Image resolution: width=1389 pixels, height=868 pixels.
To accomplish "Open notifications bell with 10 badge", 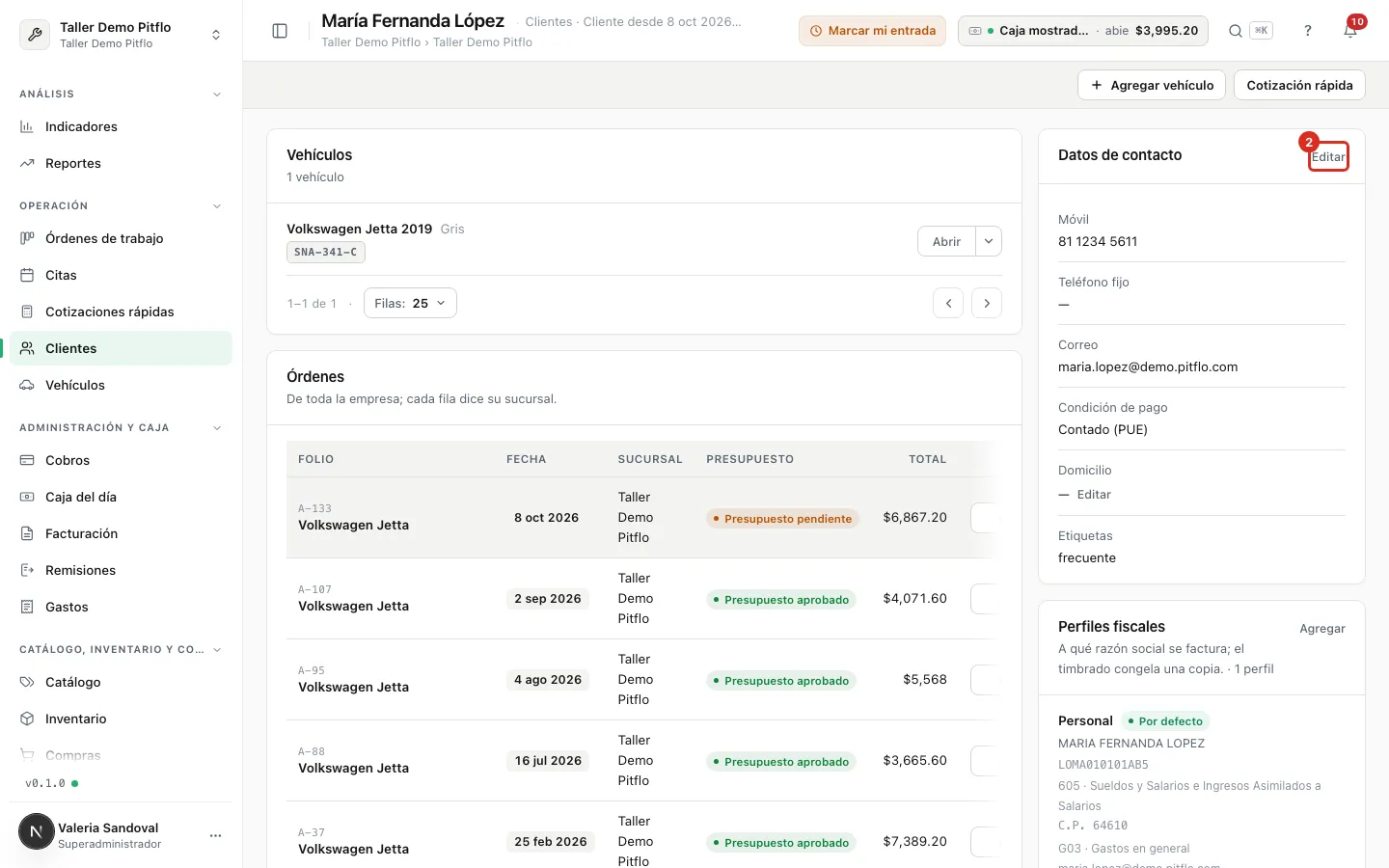I will click(x=1350, y=31).
